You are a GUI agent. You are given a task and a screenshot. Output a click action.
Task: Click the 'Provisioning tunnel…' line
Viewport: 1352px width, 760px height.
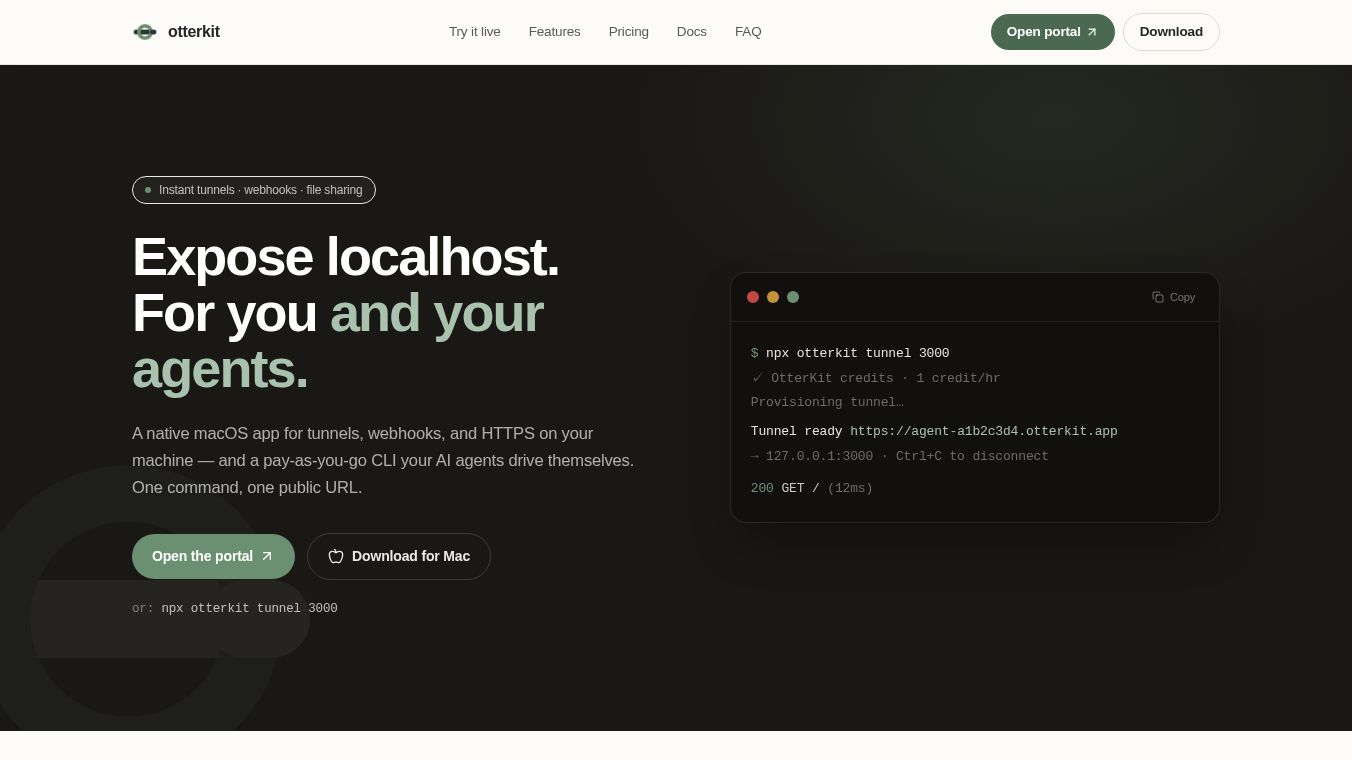point(827,403)
